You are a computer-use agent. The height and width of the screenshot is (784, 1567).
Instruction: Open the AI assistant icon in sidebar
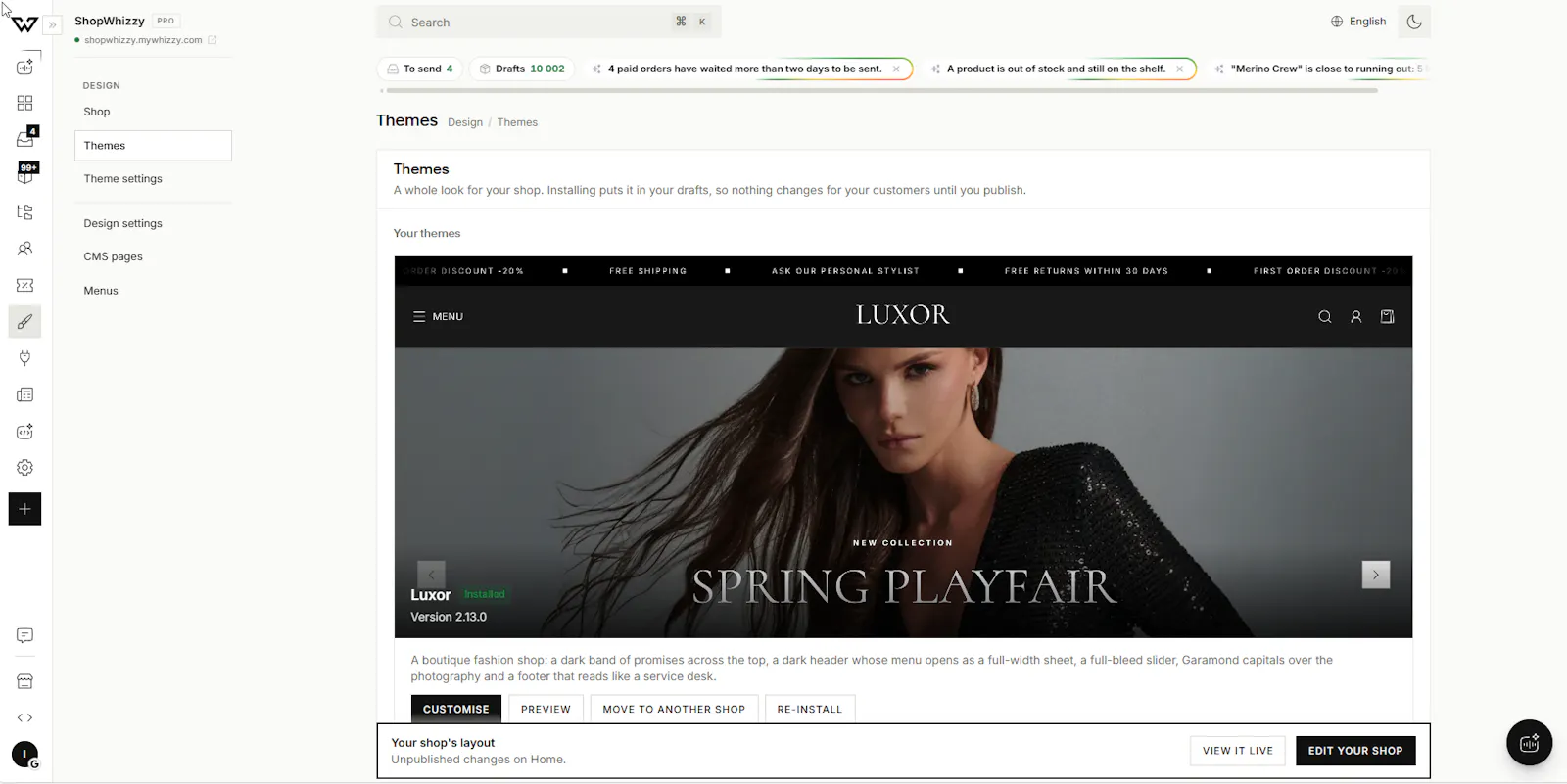pos(24,67)
